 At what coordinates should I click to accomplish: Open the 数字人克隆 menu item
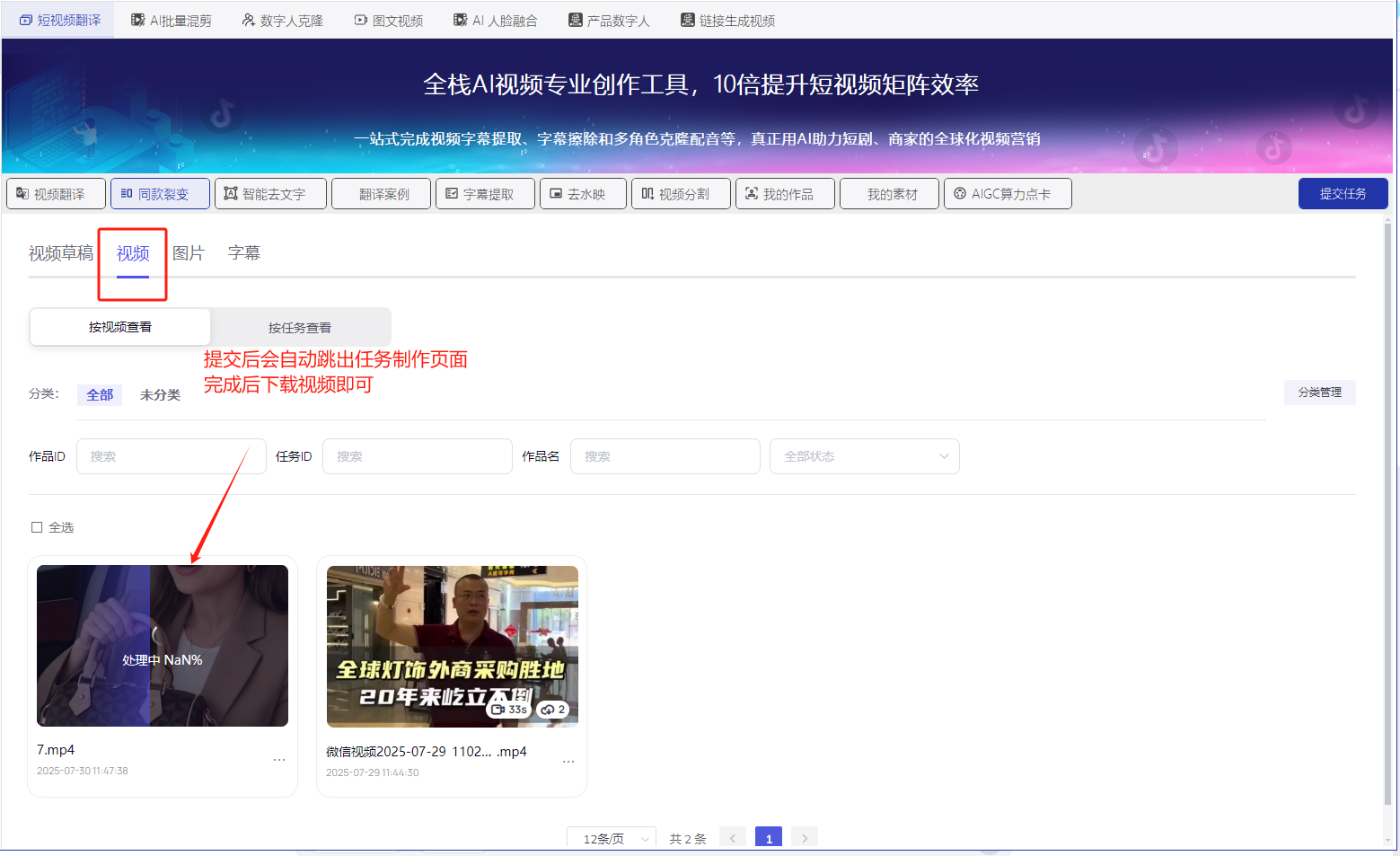281,19
